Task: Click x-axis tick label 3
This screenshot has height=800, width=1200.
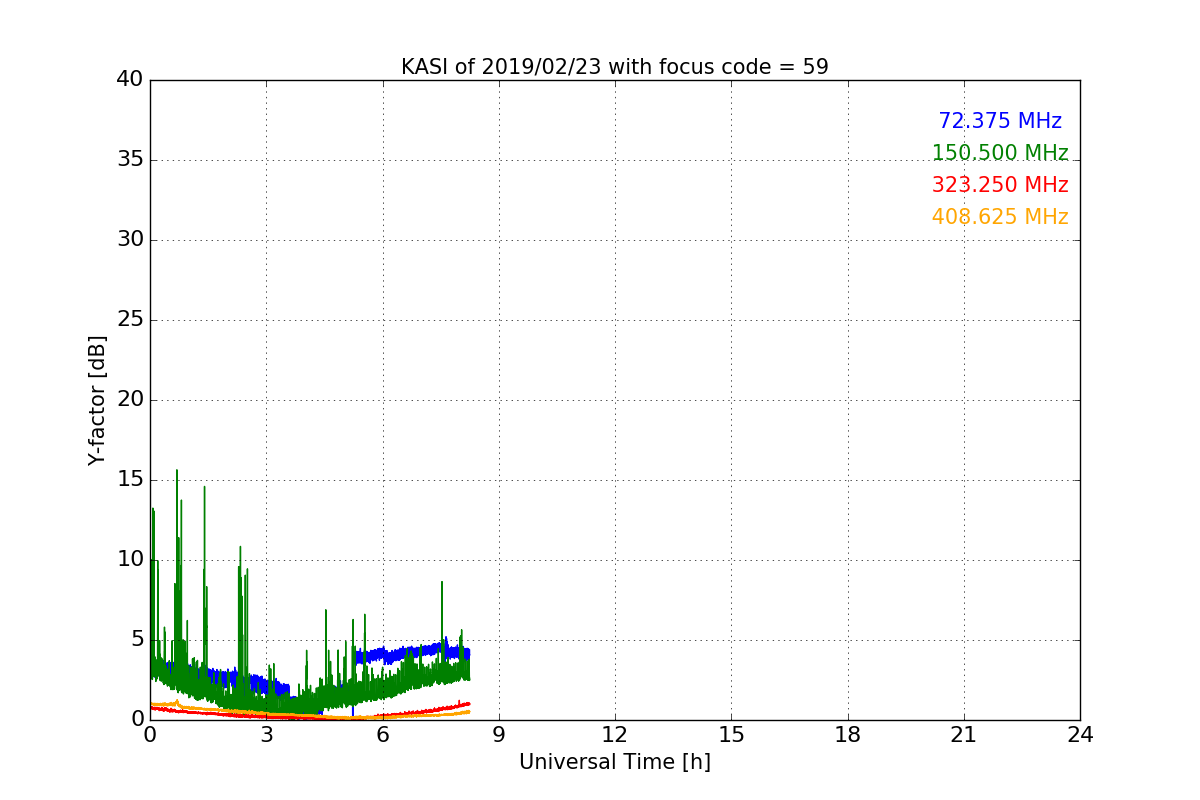Action: (266, 735)
